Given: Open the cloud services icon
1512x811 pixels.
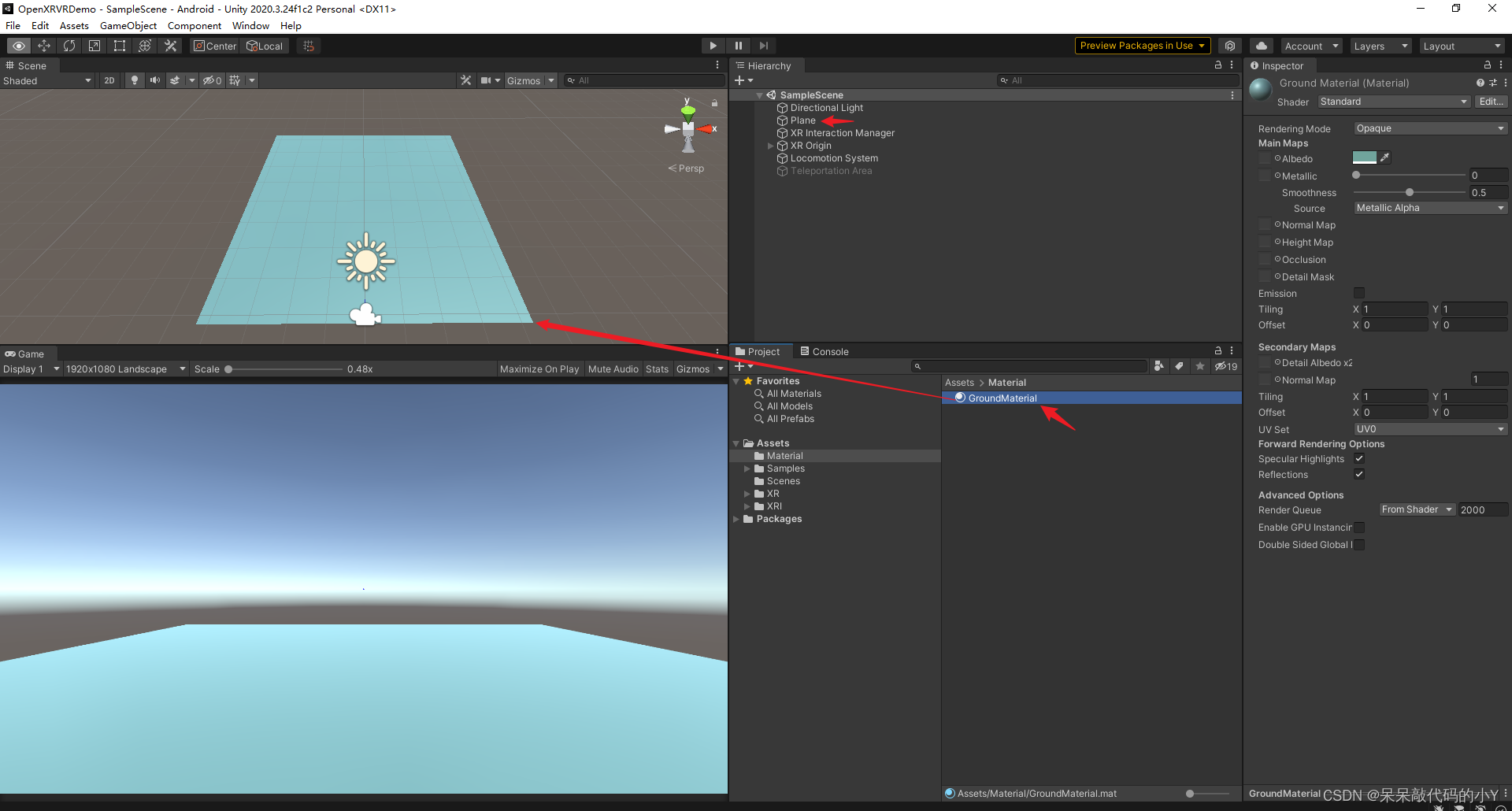Looking at the screenshot, I should (1261, 46).
